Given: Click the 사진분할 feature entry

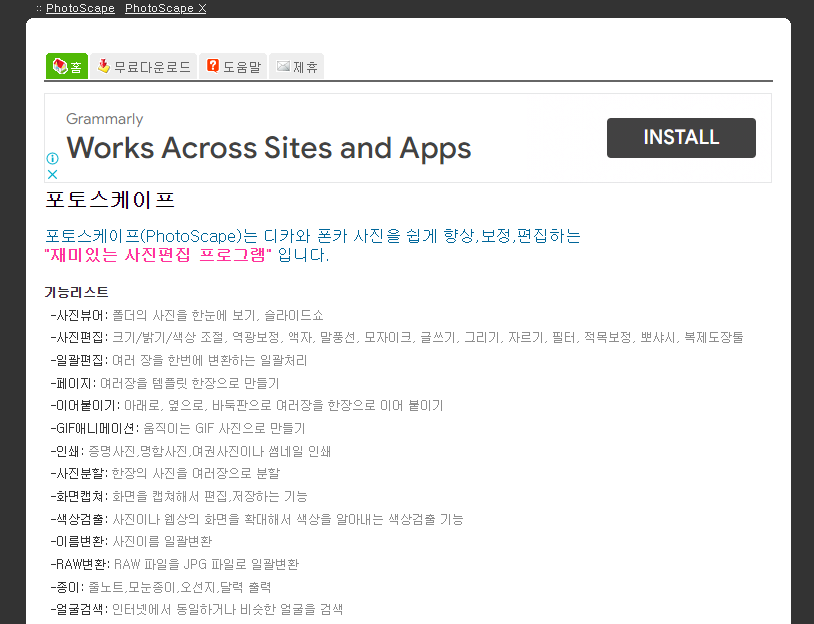Looking at the screenshot, I should [x=165, y=473].
